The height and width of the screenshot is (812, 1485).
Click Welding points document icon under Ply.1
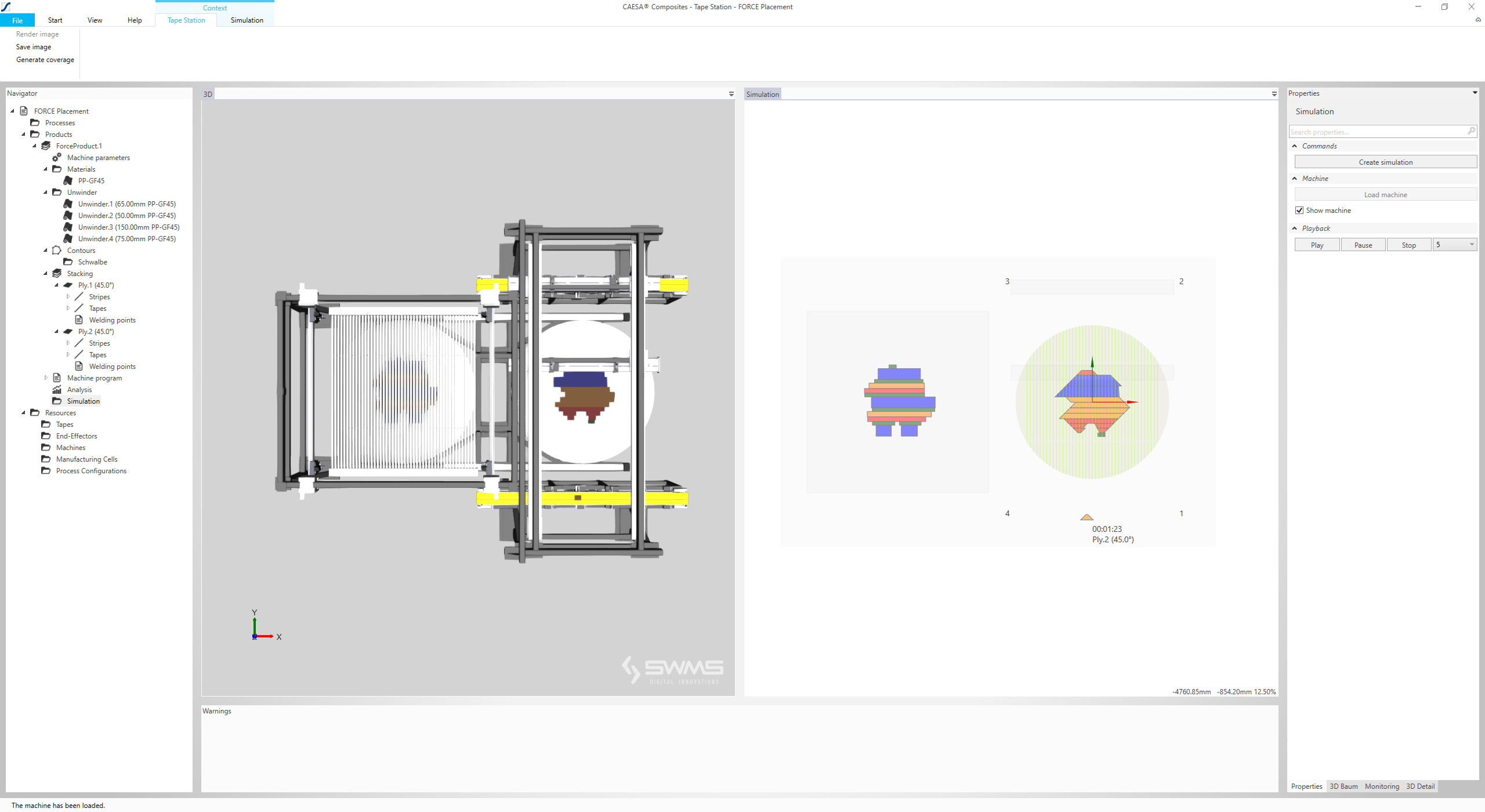pyautogui.click(x=79, y=320)
